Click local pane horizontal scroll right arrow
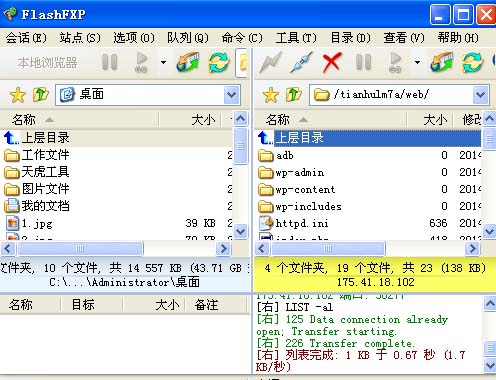Screen dimensions: 496x380 coord(223,249)
